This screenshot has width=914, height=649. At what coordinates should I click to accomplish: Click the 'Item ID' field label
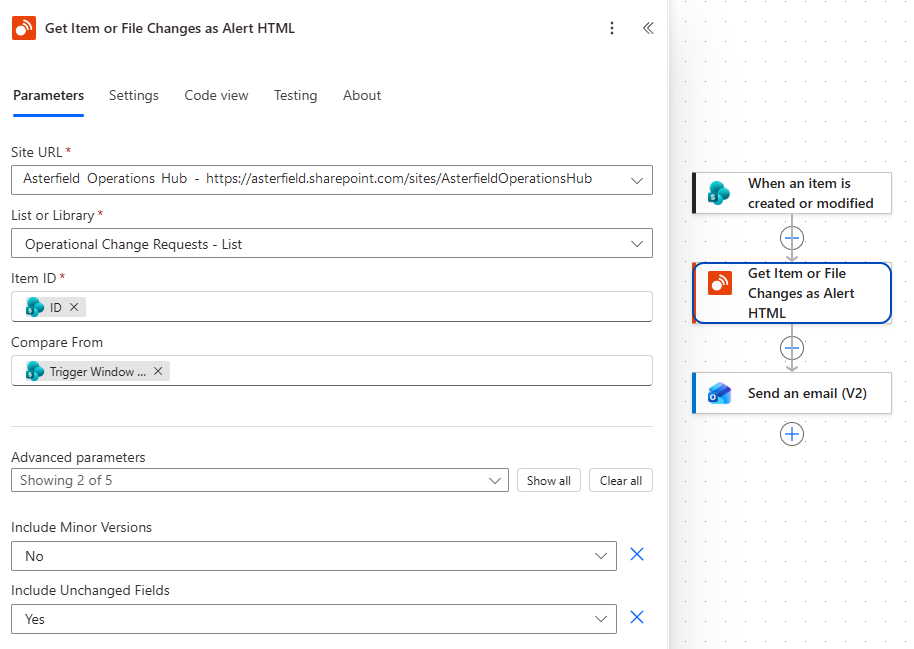click(x=33, y=278)
